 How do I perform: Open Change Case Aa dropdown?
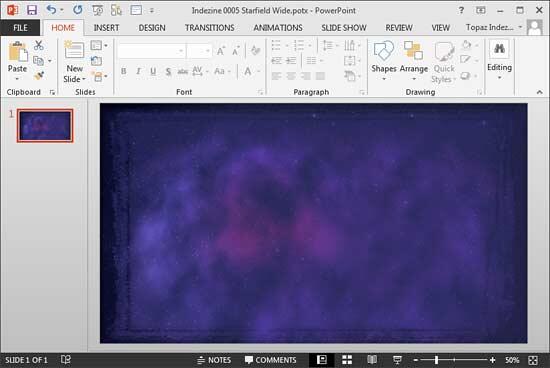tap(222, 71)
